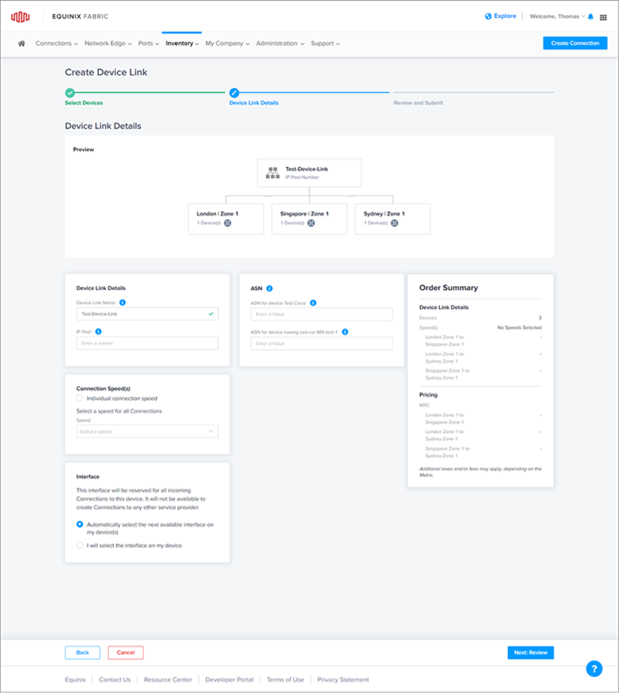The width and height of the screenshot is (619, 693).
Task: Click the Device Link Details step label
Action: pos(254,103)
